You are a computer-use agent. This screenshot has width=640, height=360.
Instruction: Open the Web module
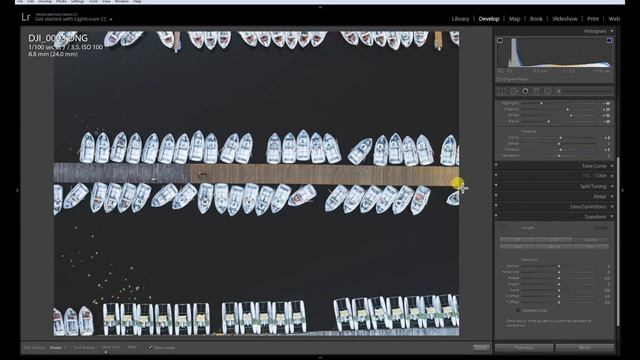(614, 19)
